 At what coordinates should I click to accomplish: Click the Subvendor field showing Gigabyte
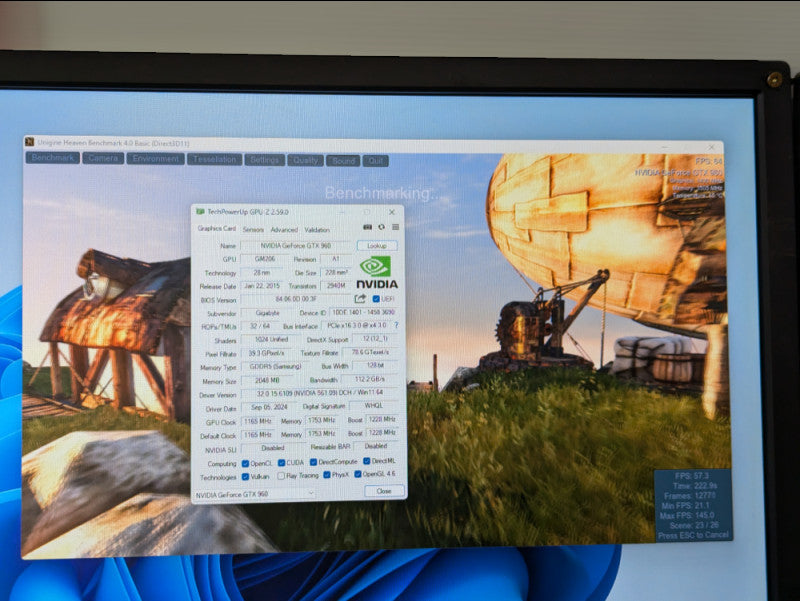point(267,313)
